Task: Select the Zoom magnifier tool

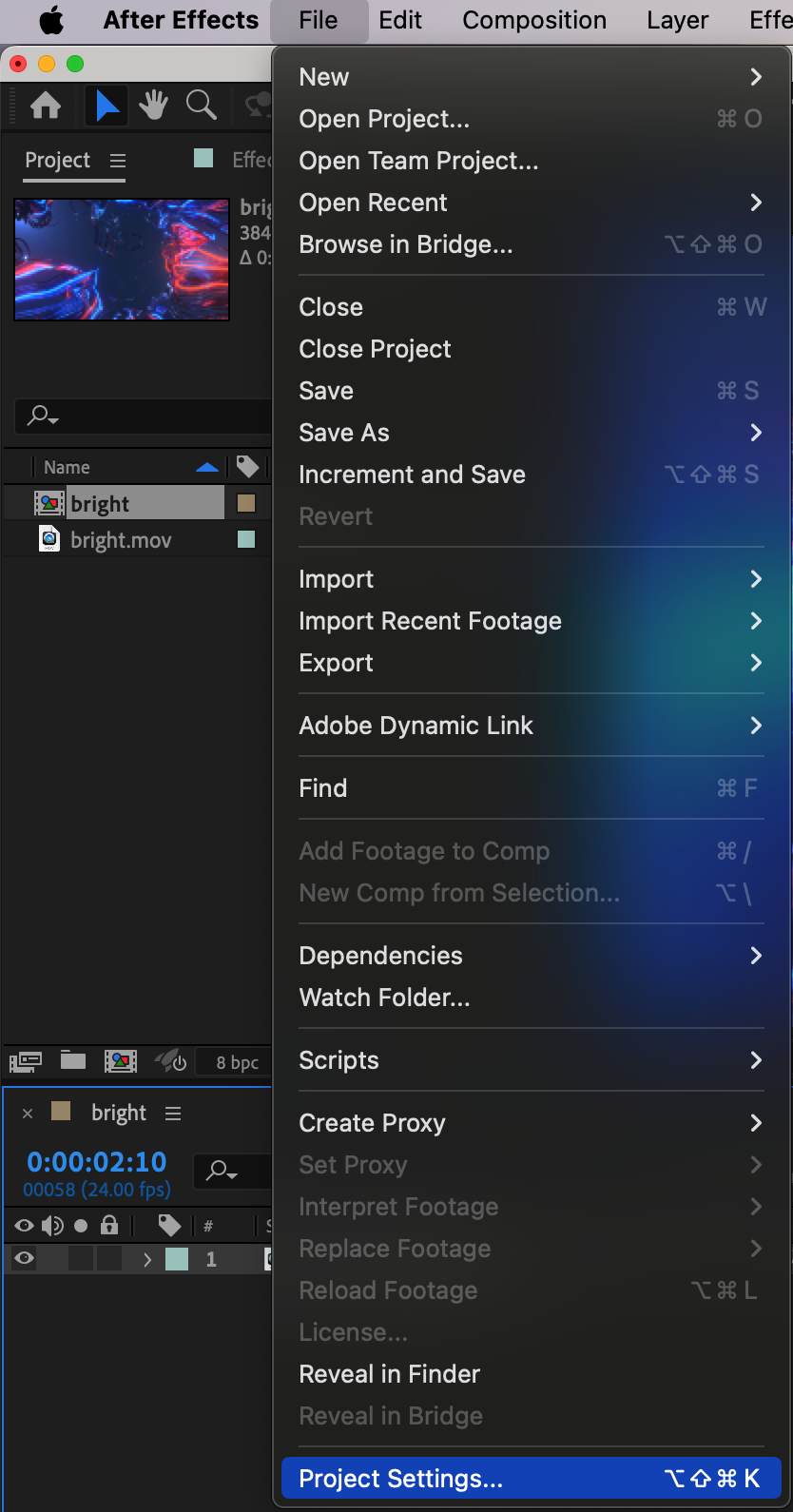Action: pos(201,106)
